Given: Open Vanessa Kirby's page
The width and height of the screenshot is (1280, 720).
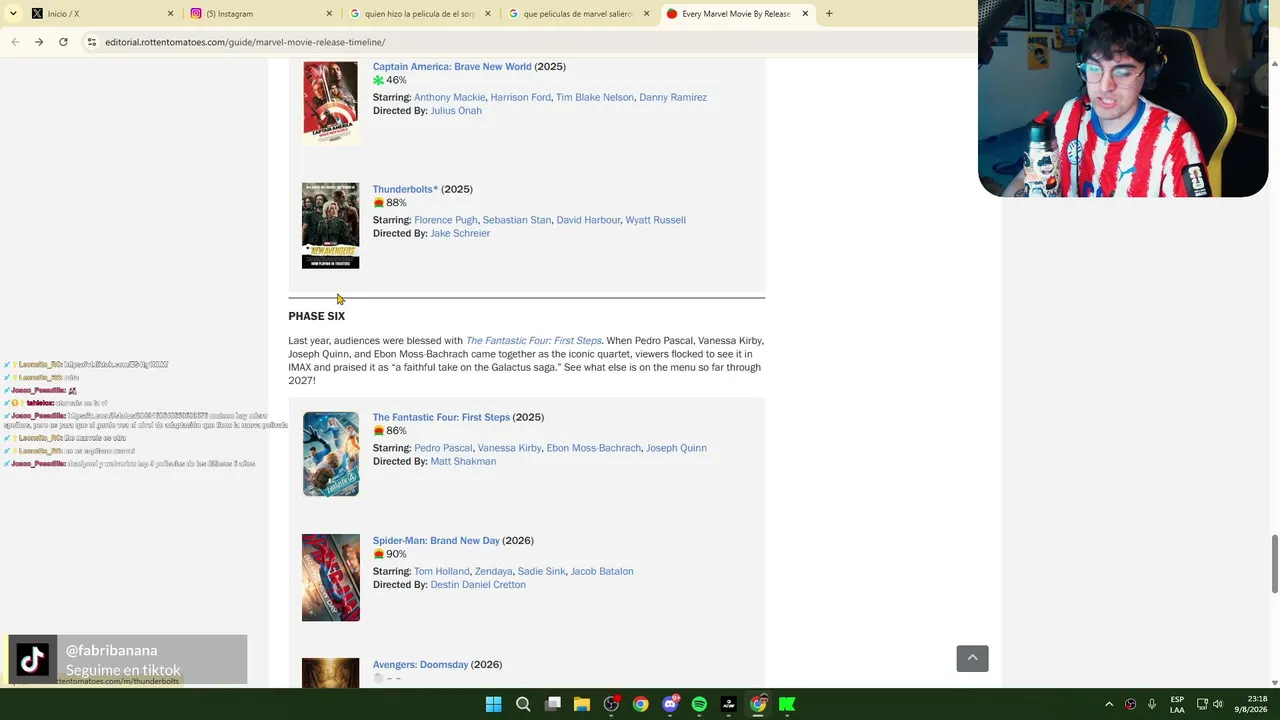Looking at the screenshot, I should pyautogui.click(x=509, y=448).
